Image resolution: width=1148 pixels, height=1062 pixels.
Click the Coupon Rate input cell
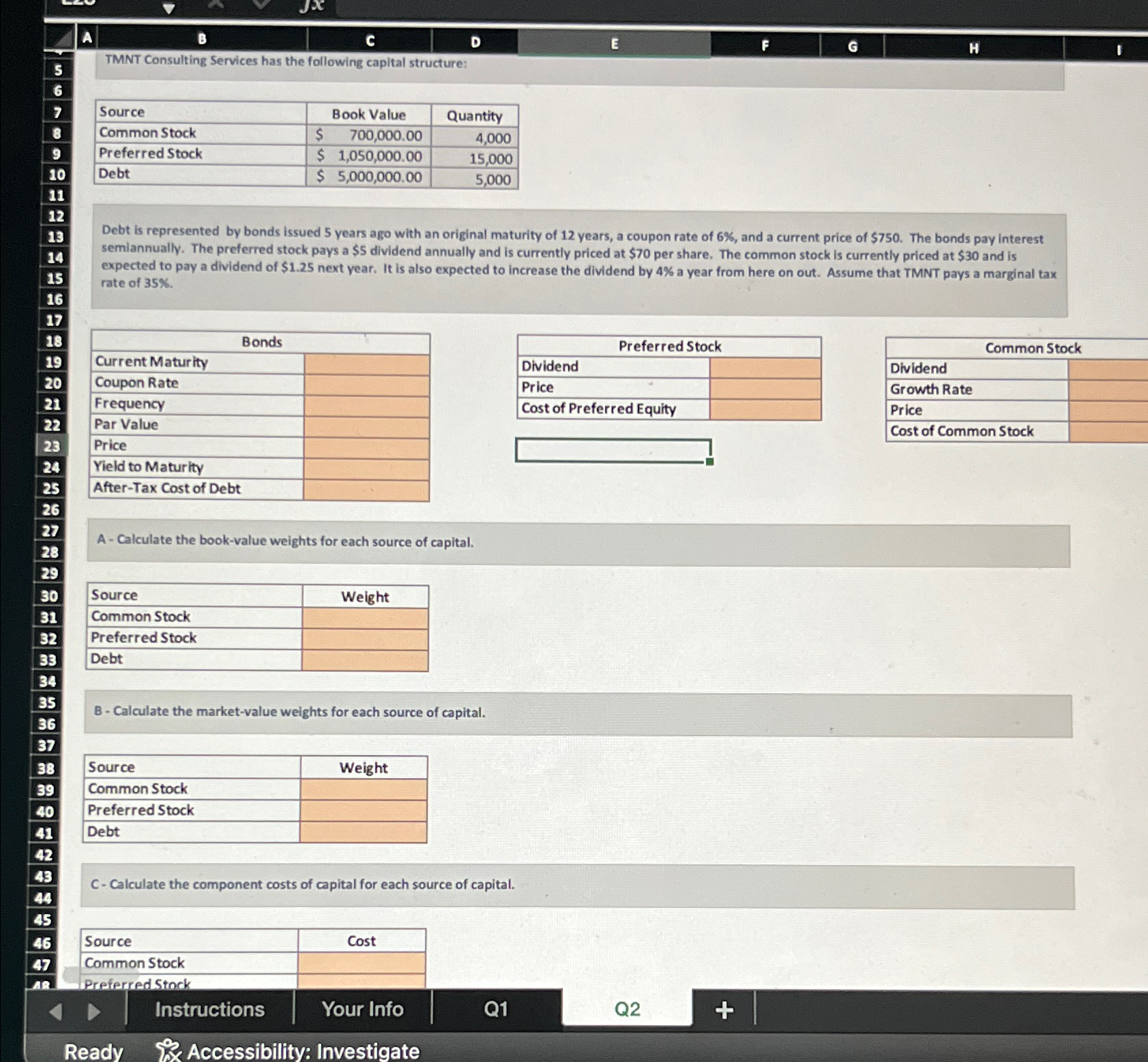[x=367, y=385]
